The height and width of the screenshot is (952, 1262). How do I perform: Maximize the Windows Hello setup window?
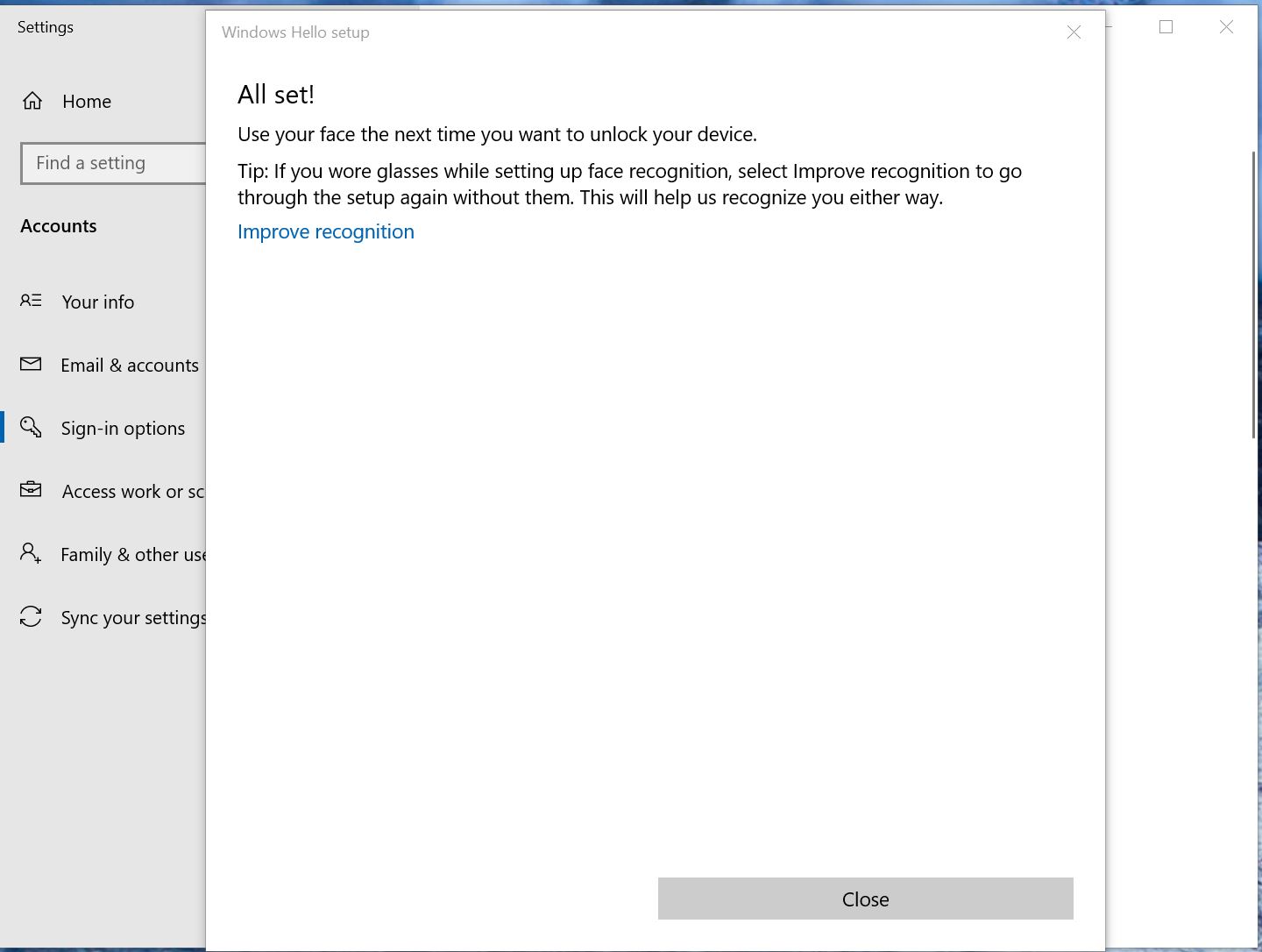[1166, 27]
